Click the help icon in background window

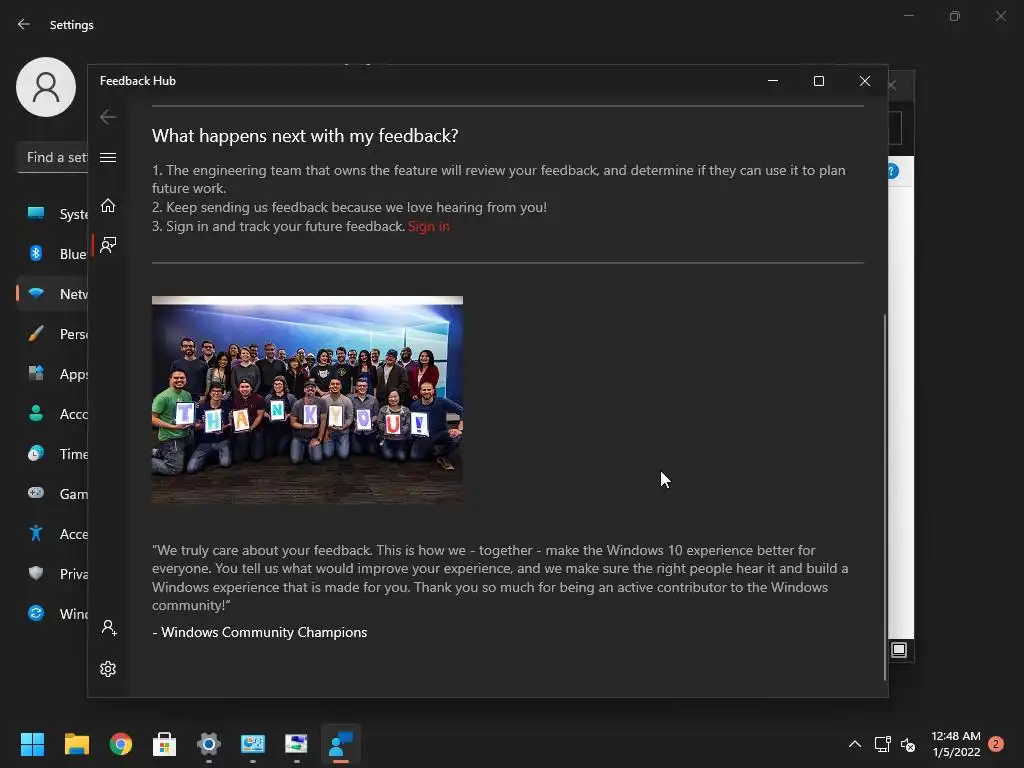coord(893,171)
